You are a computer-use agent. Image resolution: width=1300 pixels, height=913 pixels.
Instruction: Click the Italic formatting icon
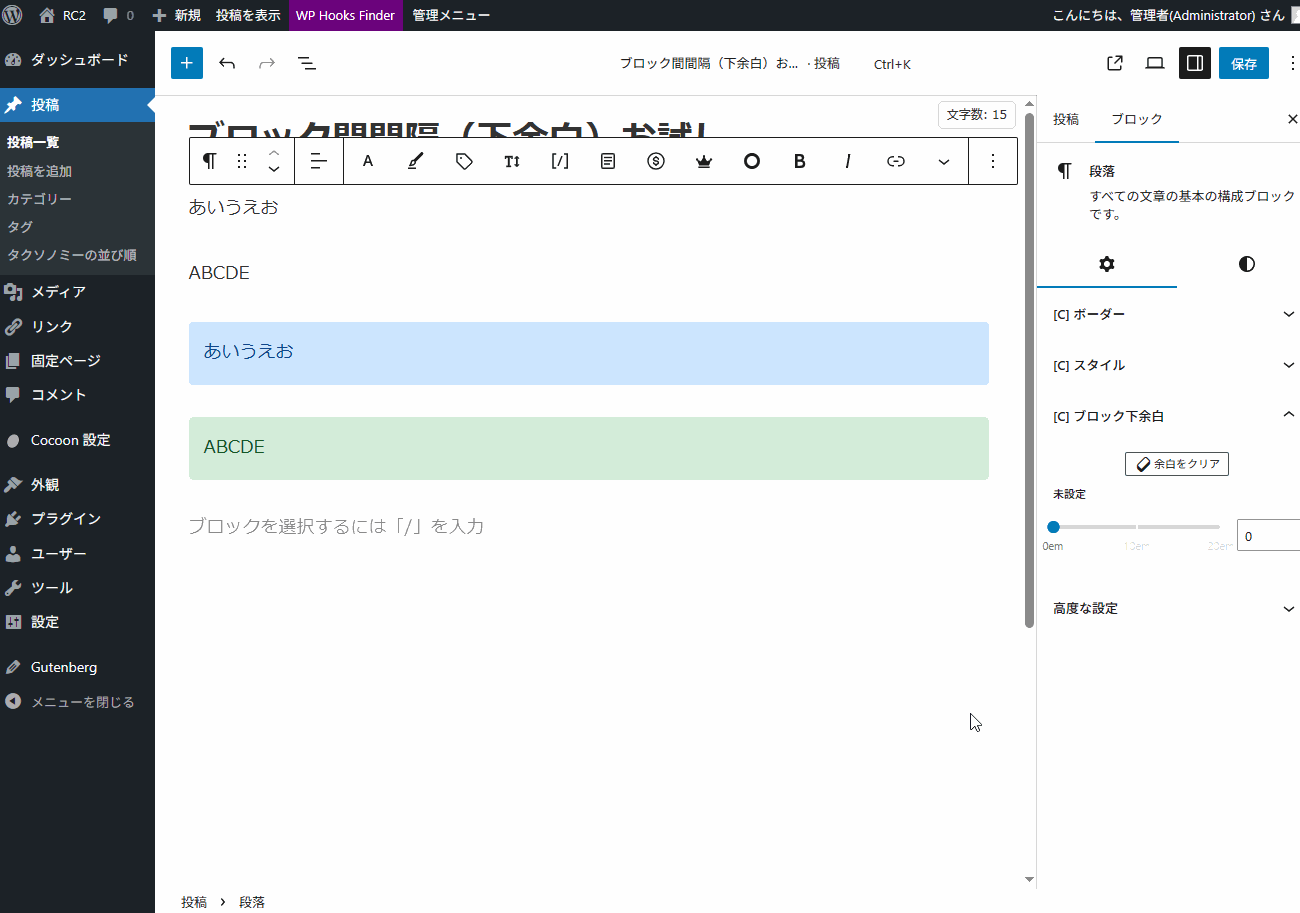848,161
